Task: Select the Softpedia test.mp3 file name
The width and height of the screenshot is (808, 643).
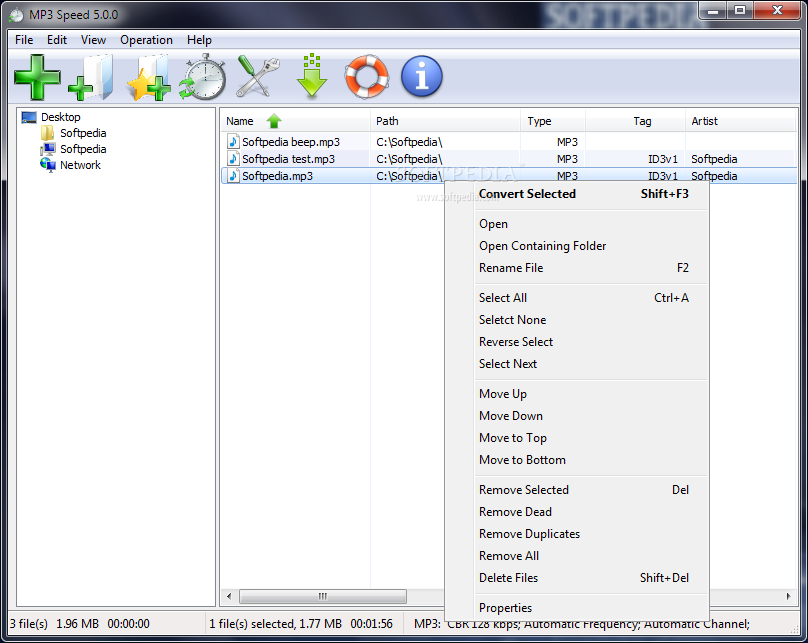Action: 289,159
